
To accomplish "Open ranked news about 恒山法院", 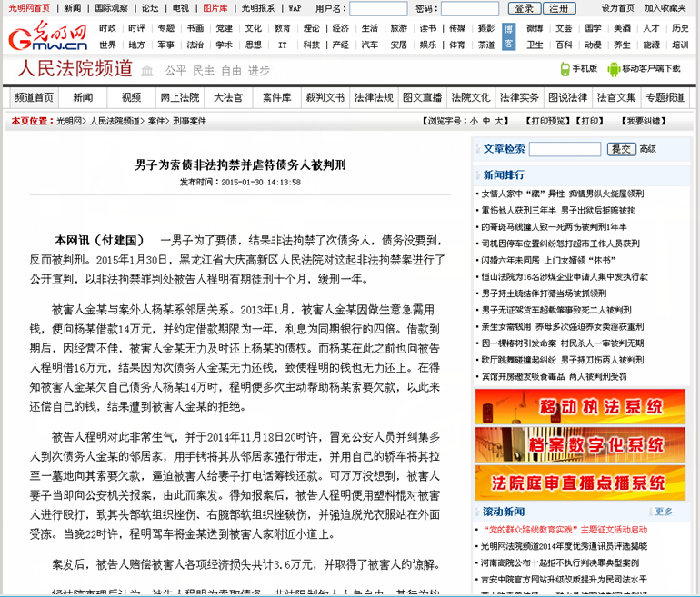I will click(x=564, y=277).
